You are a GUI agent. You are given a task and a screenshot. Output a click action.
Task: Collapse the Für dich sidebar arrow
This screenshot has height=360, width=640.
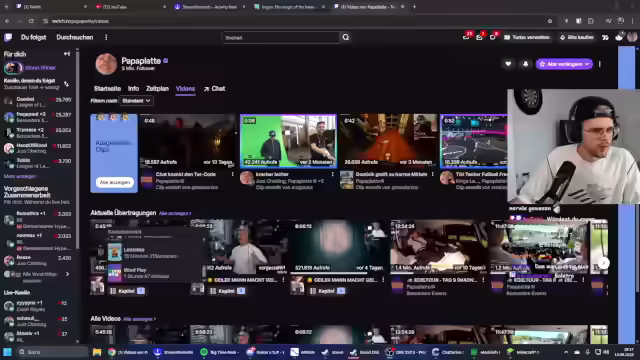(x=67, y=54)
